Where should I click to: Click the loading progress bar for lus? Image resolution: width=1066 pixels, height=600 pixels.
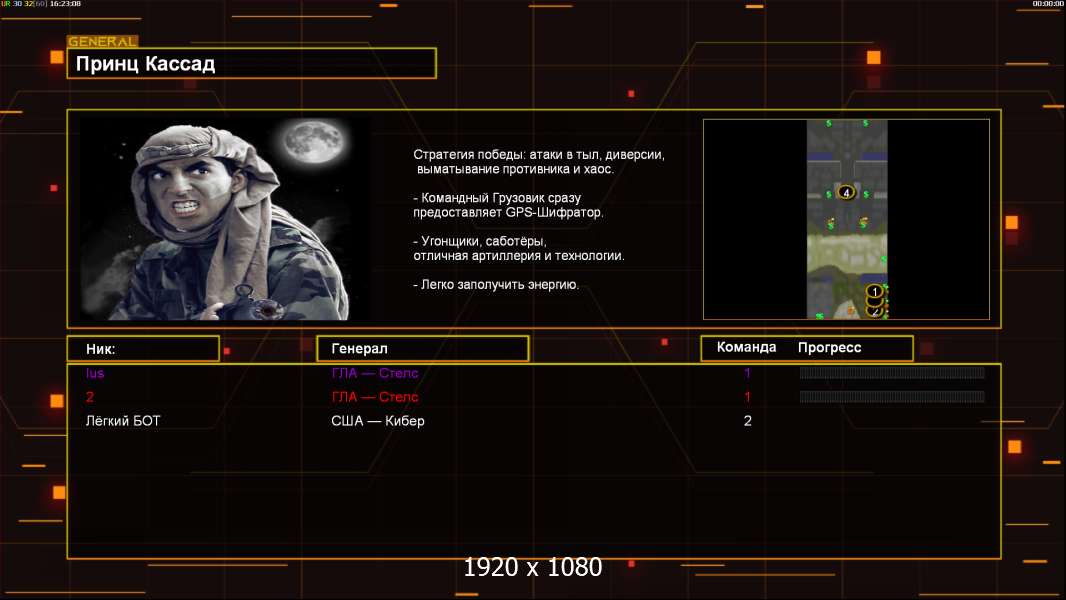click(892, 372)
